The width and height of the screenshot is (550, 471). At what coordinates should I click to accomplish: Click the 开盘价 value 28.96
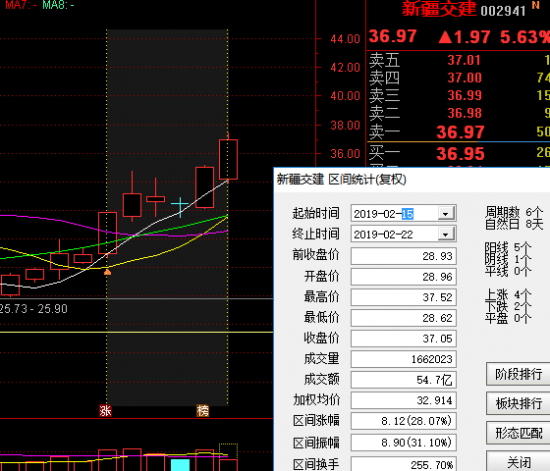[x=403, y=277]
